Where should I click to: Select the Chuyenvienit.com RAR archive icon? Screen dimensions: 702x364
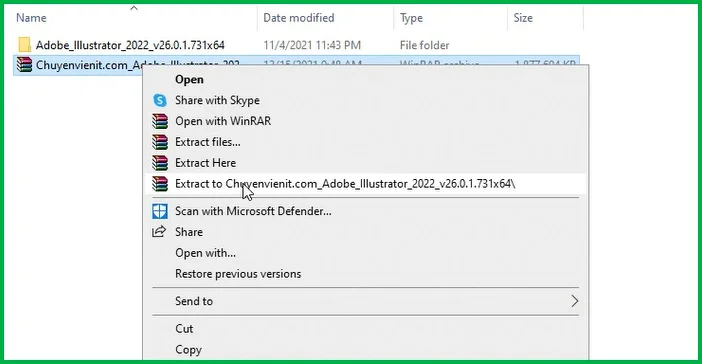(25, 65)
